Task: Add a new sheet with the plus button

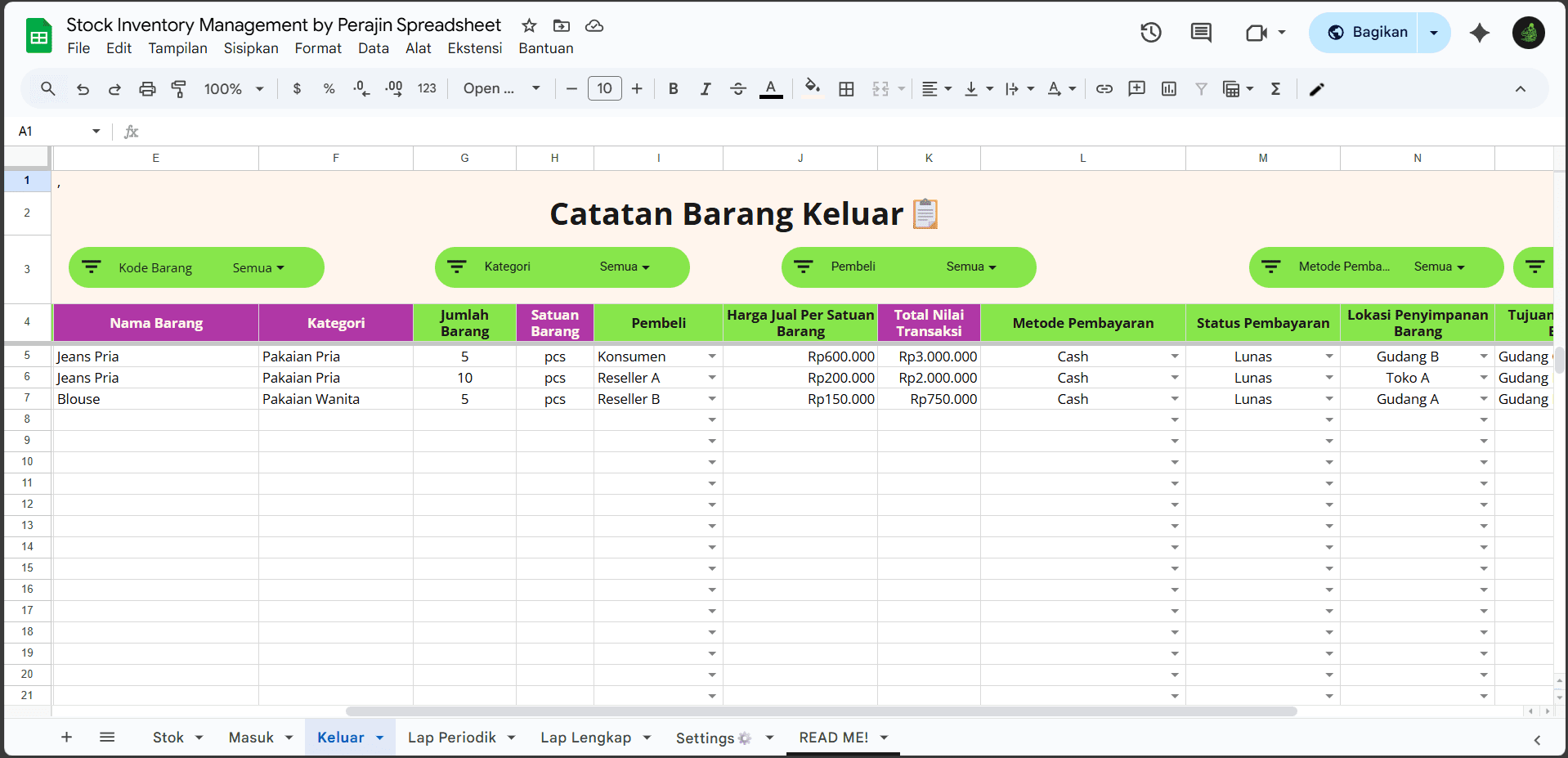Action: (x=66, y=737)
